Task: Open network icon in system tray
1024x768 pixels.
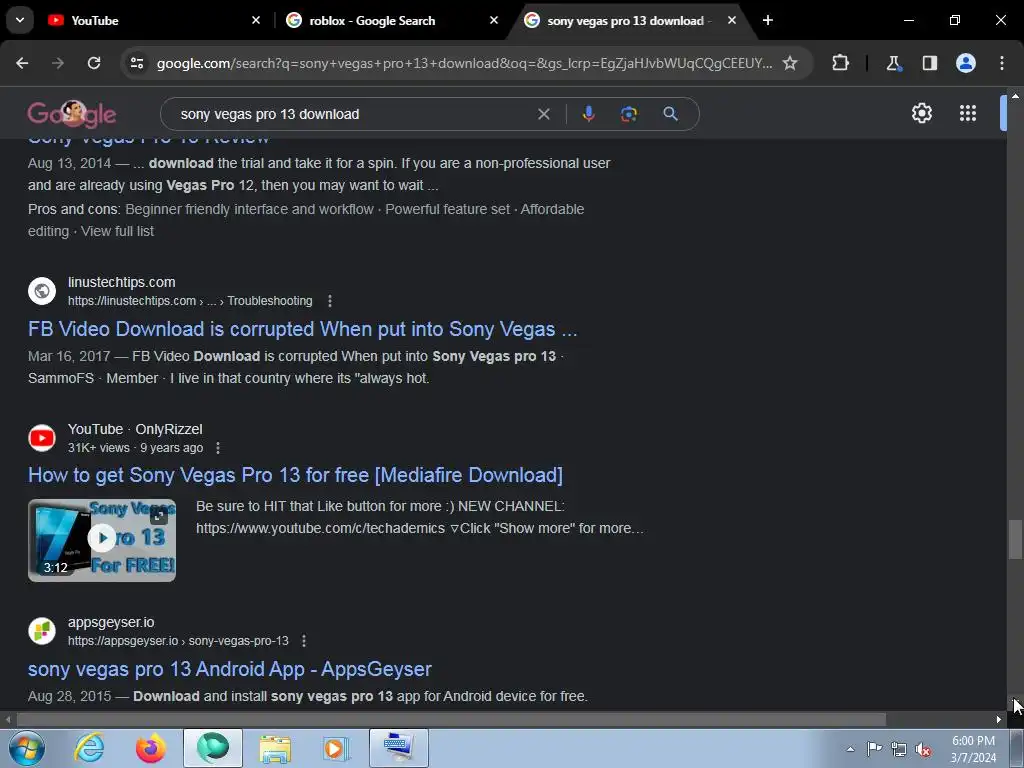Action: point(899,749)
